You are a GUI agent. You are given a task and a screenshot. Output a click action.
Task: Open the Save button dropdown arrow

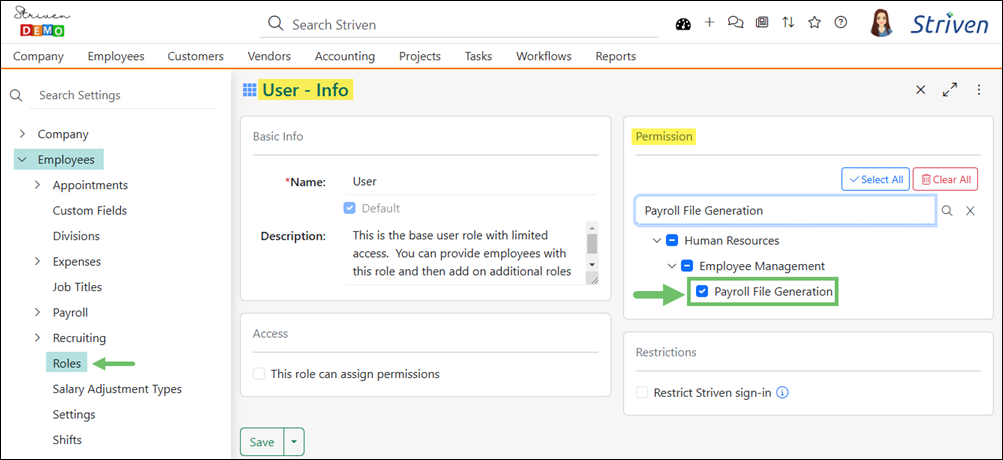tap(294, 442)
